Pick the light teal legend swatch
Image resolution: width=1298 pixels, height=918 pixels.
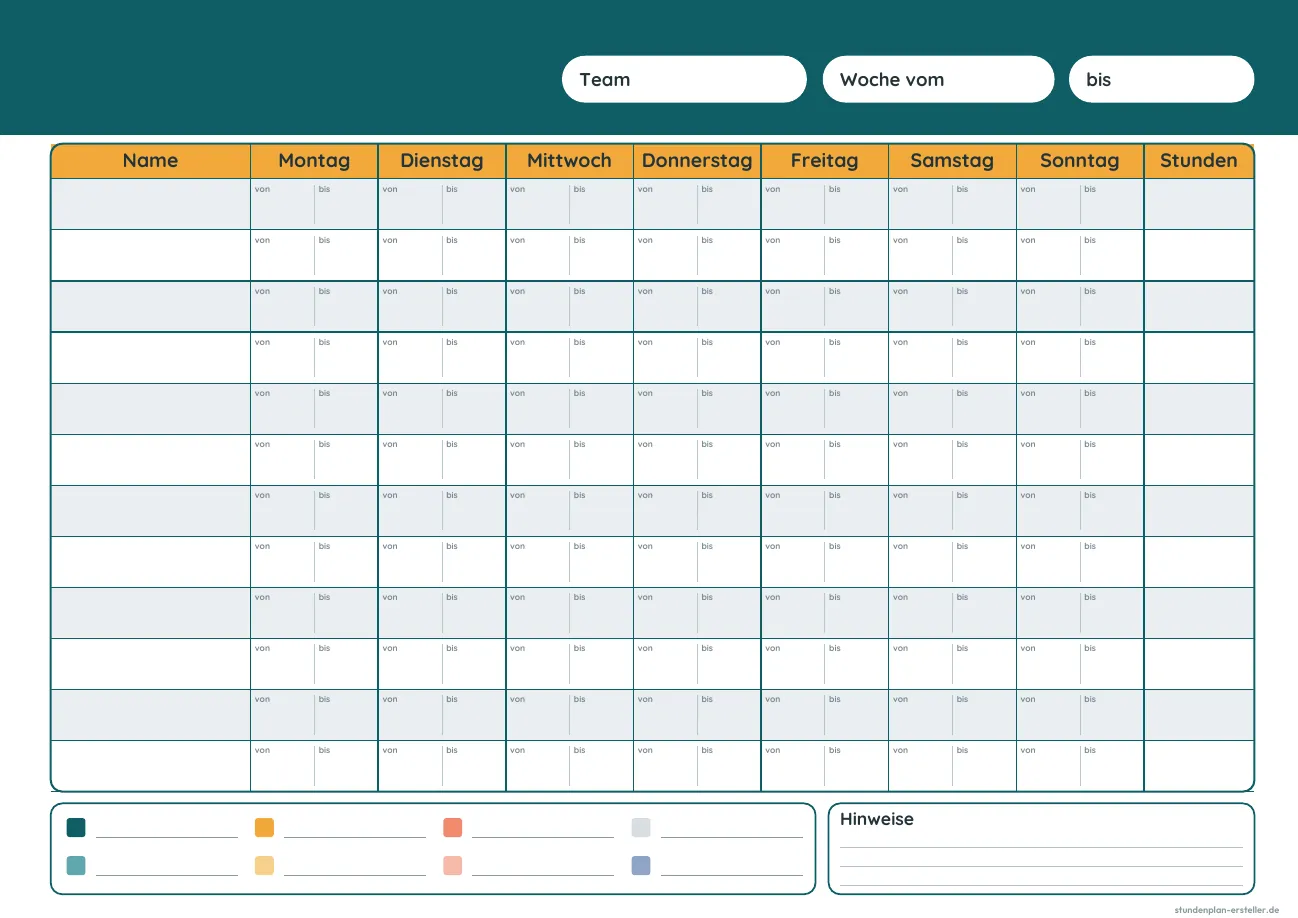pyautogui.click(x=76, y=865)
